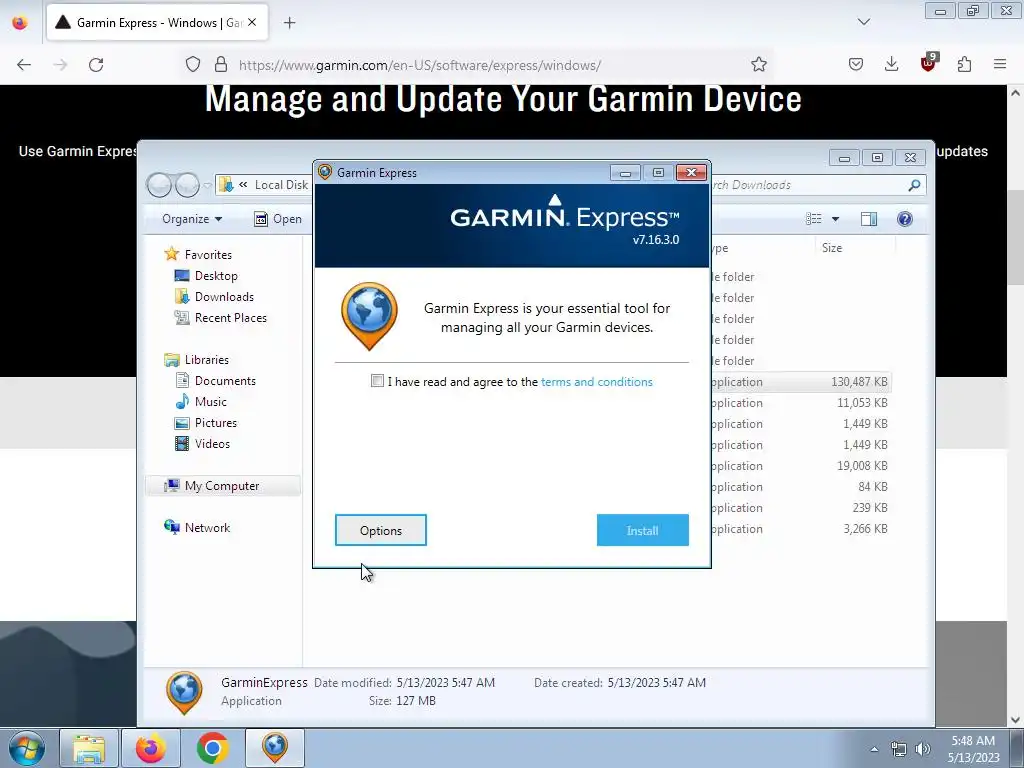The height and width of the screenshot is (768, 1024).
Task: Open a new Firefox tab
Action: [x=290, y=23]
